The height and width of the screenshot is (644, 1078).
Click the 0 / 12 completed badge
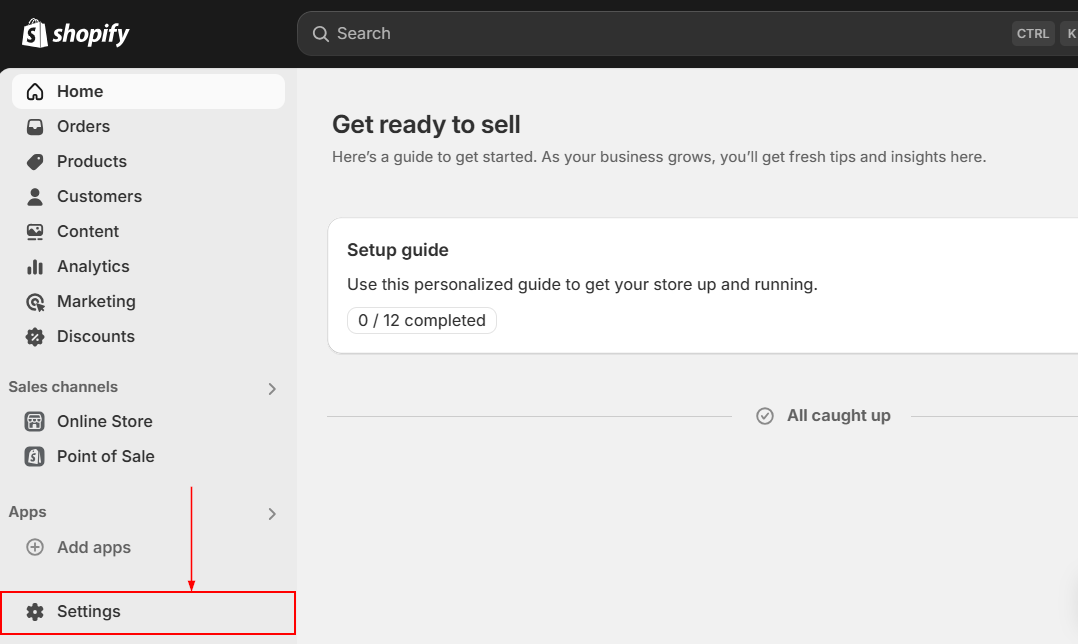point(422,321)
